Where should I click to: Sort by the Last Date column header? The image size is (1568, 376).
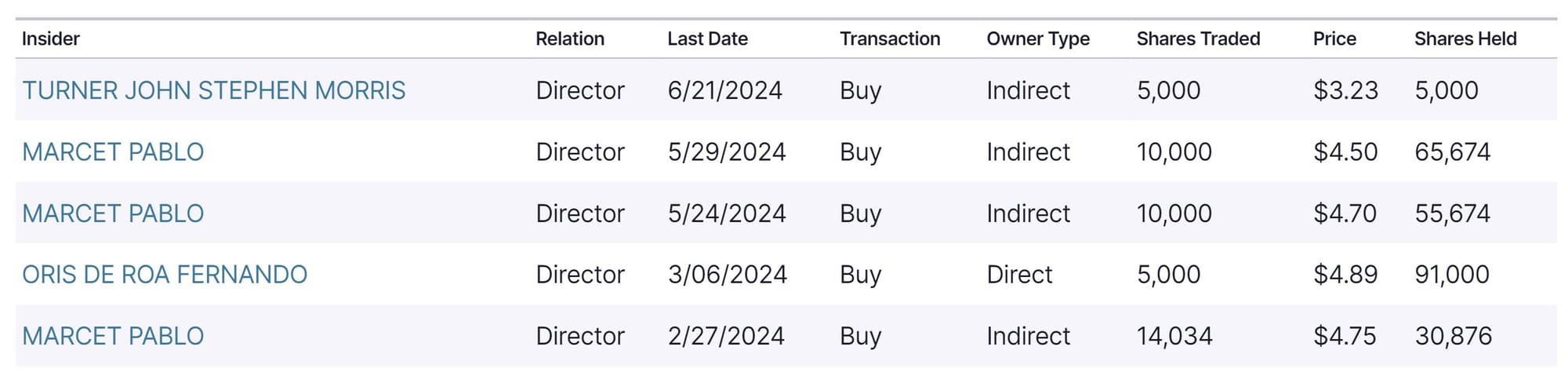pos(707,38)
